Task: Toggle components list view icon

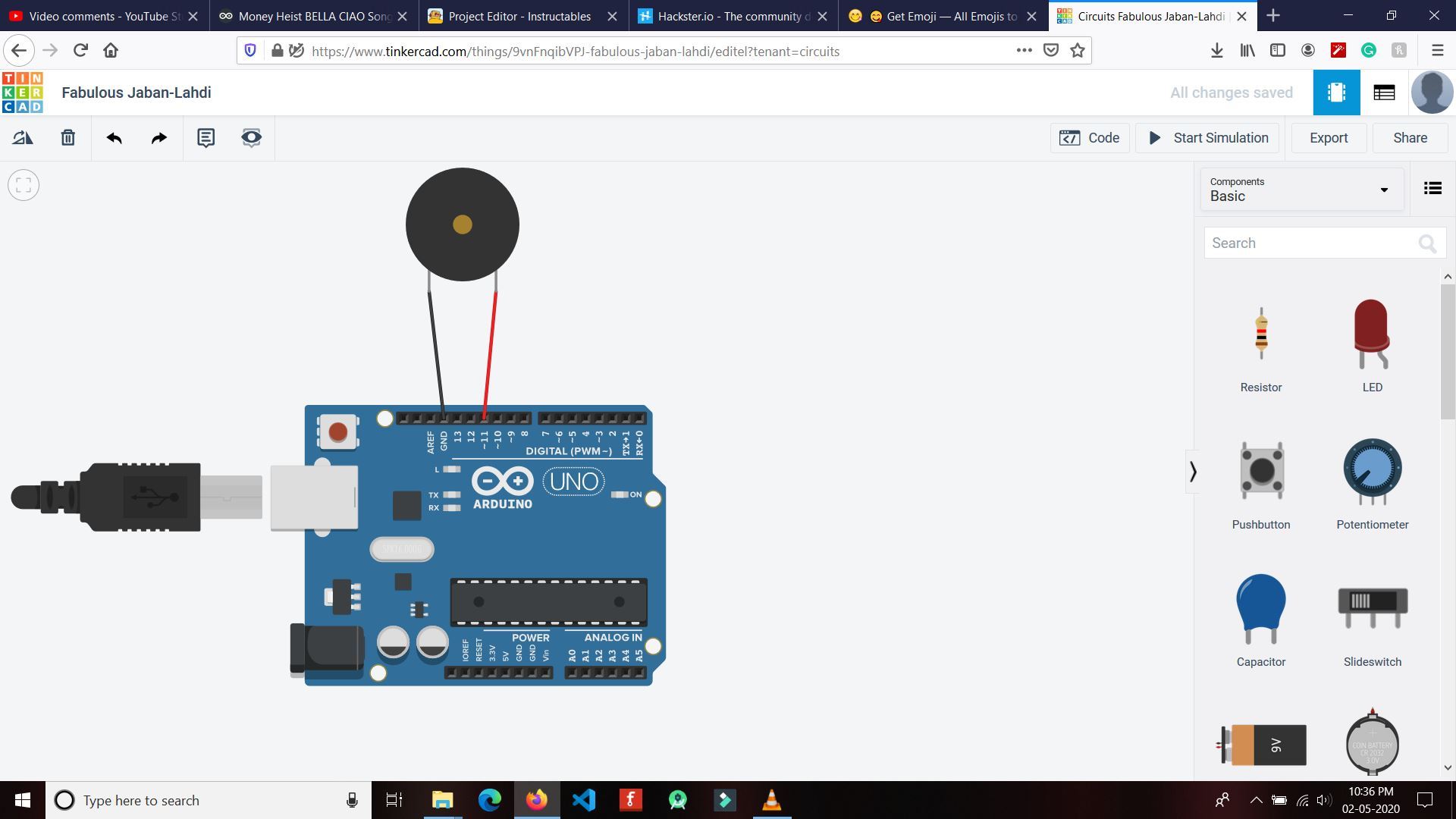Action: (x=1432, y=188)
